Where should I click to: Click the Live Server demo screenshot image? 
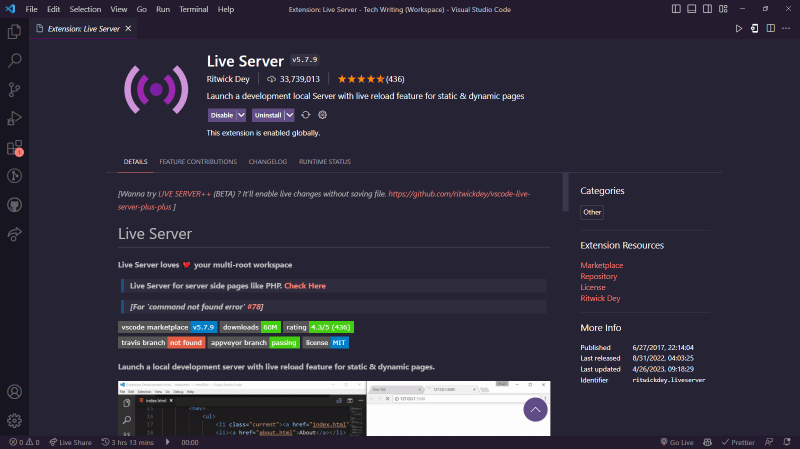click(334, 408)
